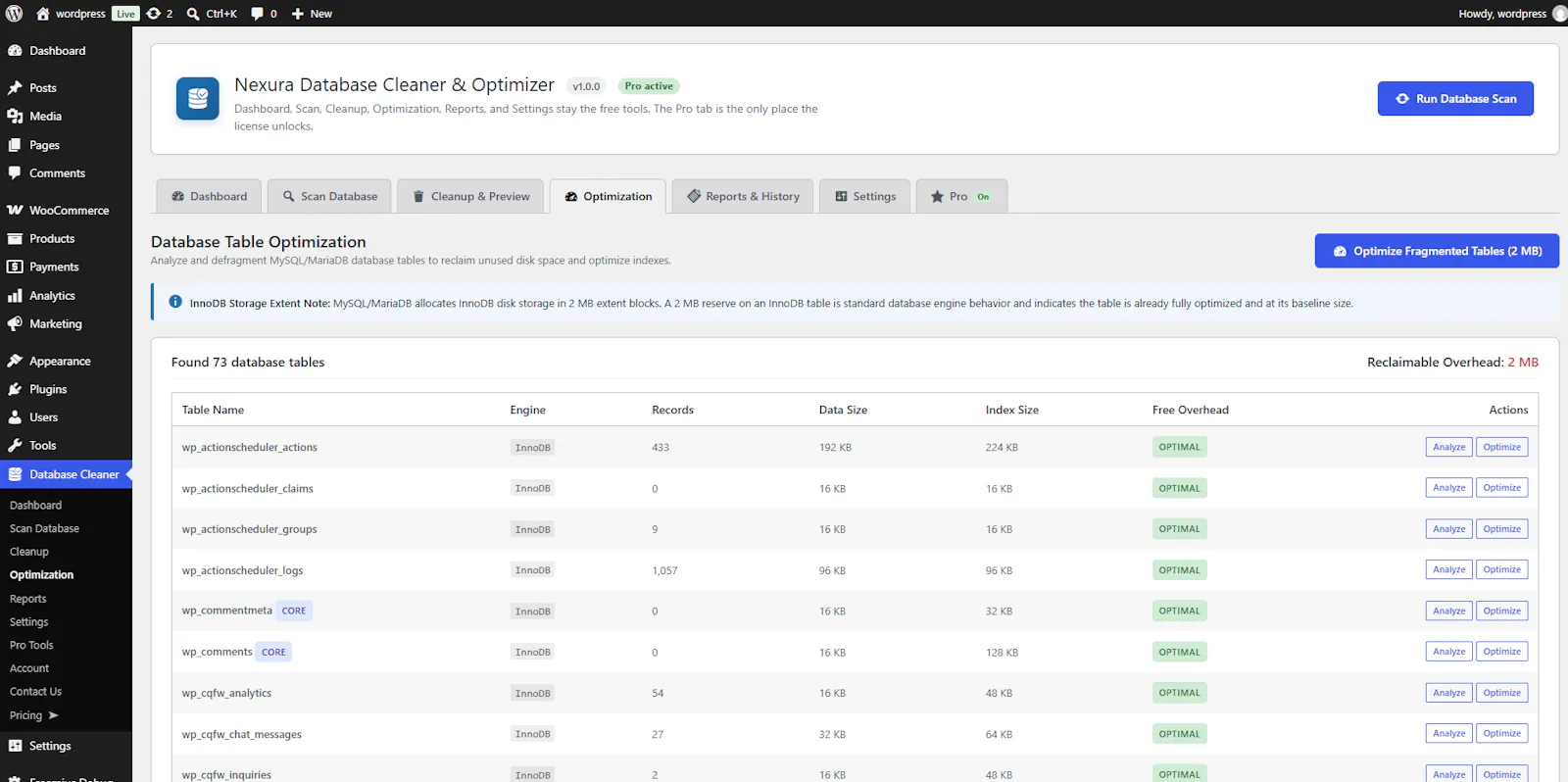1568x782 pixels.
Task: Click the wordpress site name link
Action: pos(80,14)
